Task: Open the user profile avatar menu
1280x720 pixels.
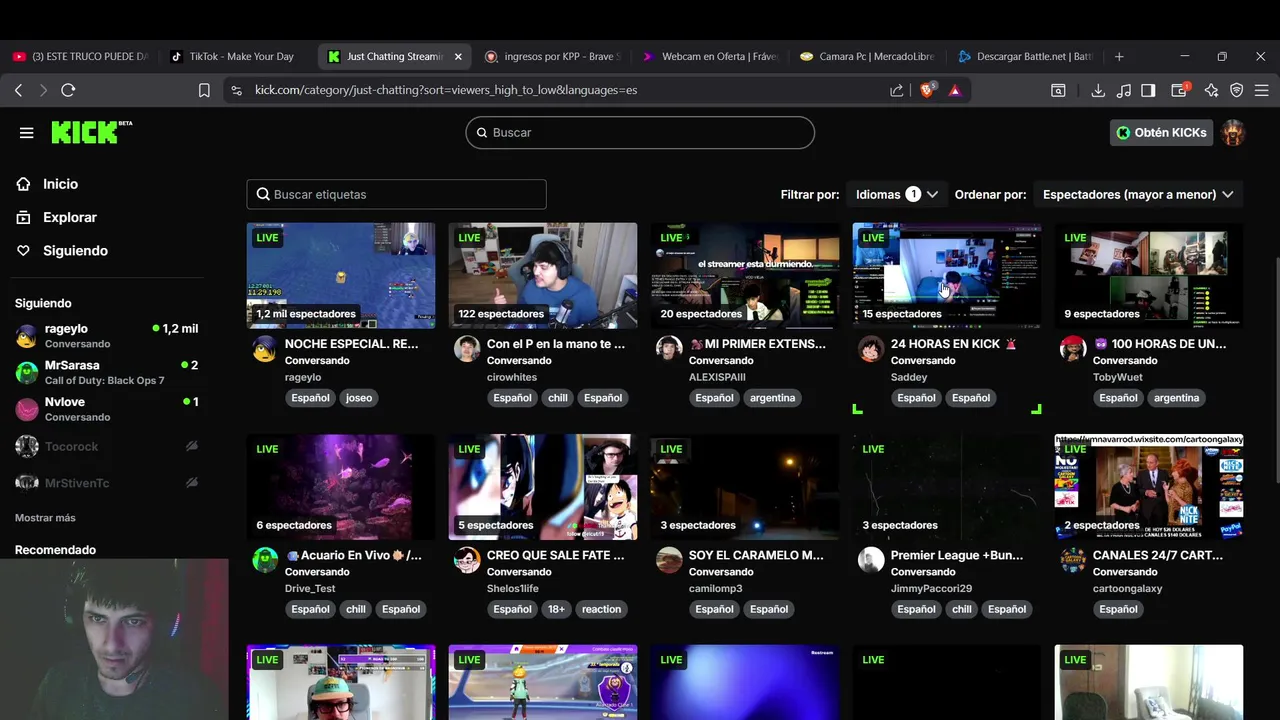Action: click(1233, 132)
